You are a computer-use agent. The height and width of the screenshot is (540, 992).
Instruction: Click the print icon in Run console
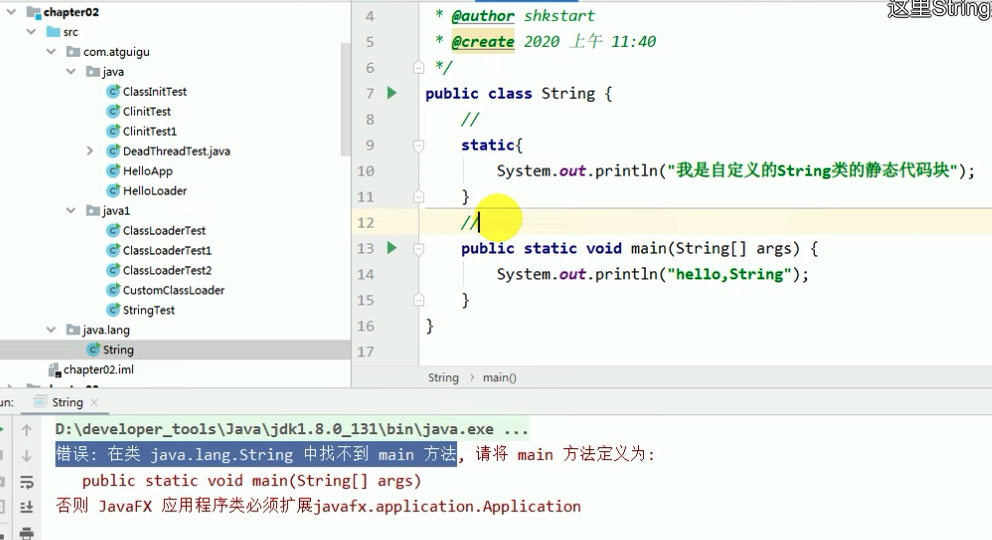[x=27, y=532]
